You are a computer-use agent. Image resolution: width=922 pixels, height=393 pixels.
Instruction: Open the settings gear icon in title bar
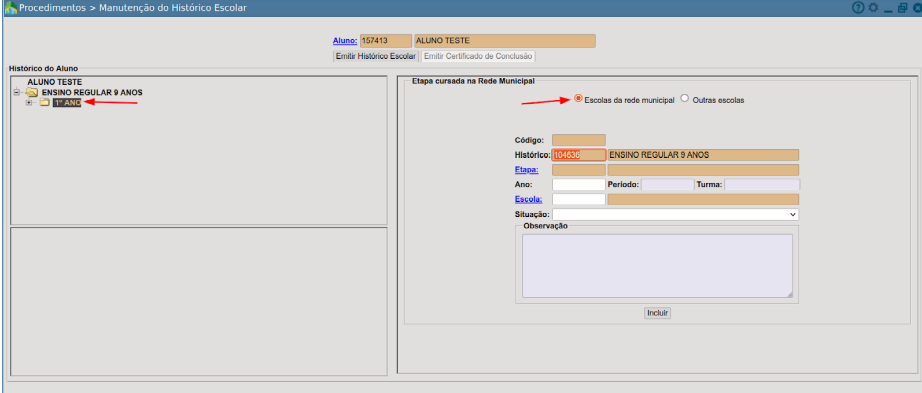873,8
